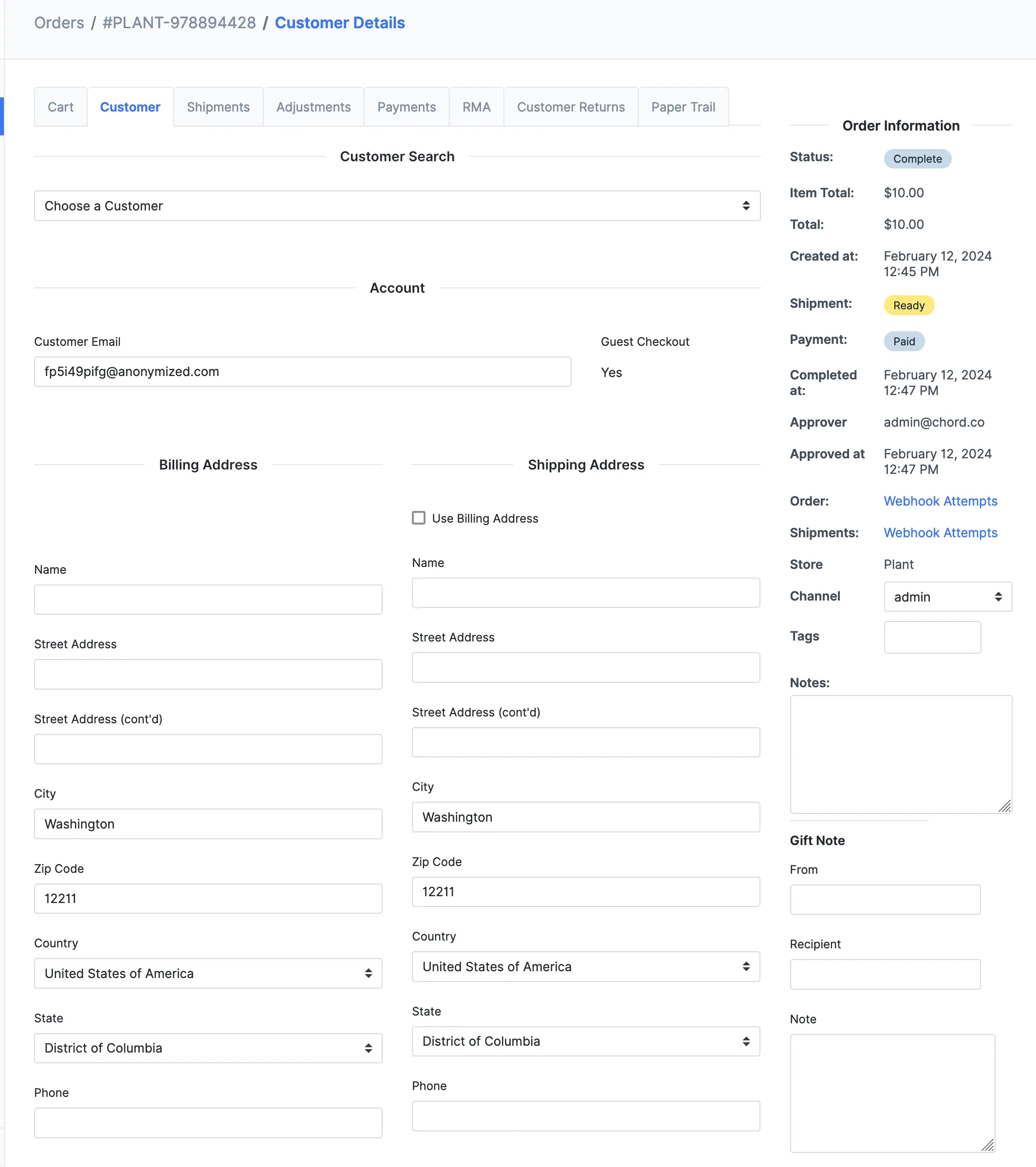Click the Orders breadcrumb link

click(x=59, y=23)
